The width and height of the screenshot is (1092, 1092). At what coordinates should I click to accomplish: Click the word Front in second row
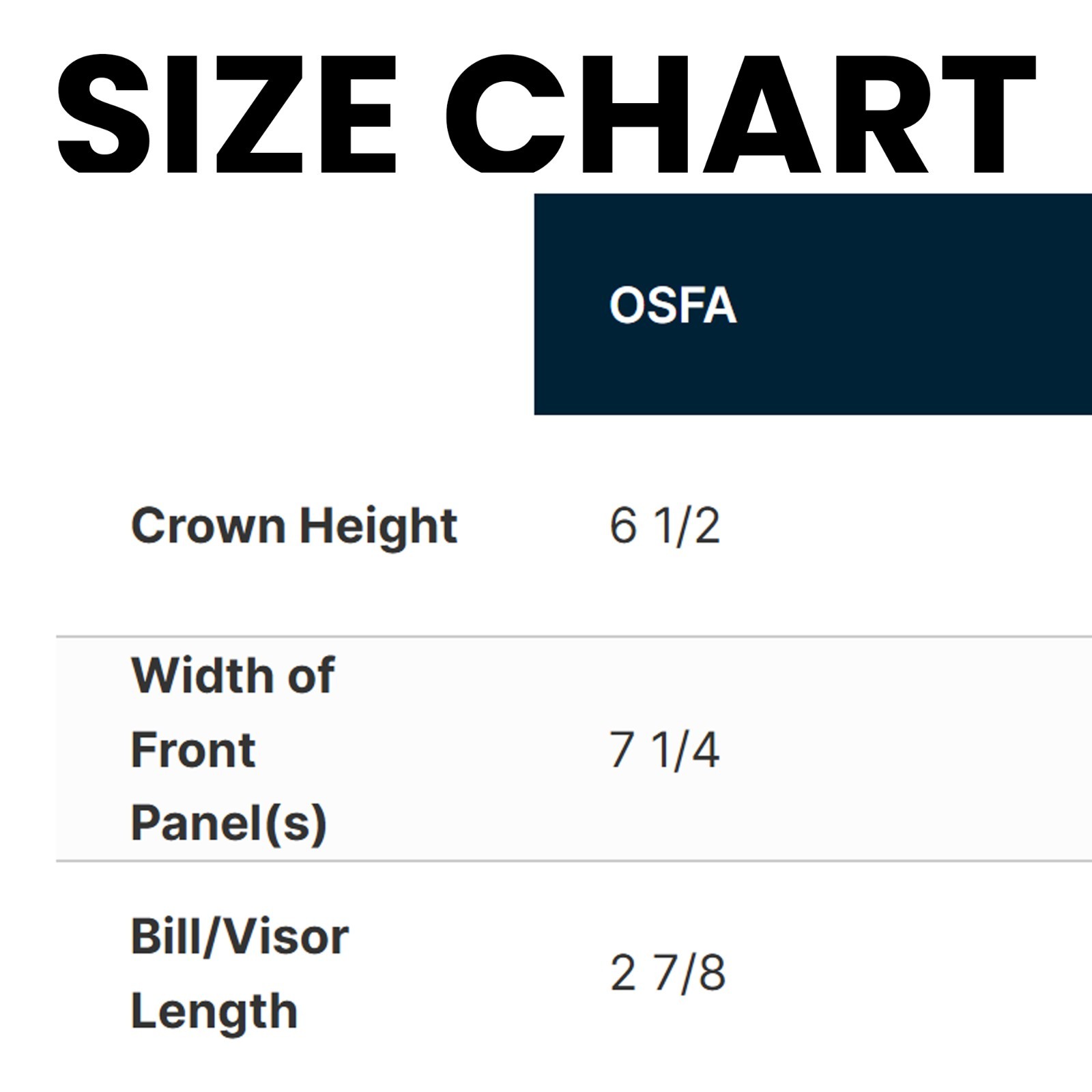192,749
